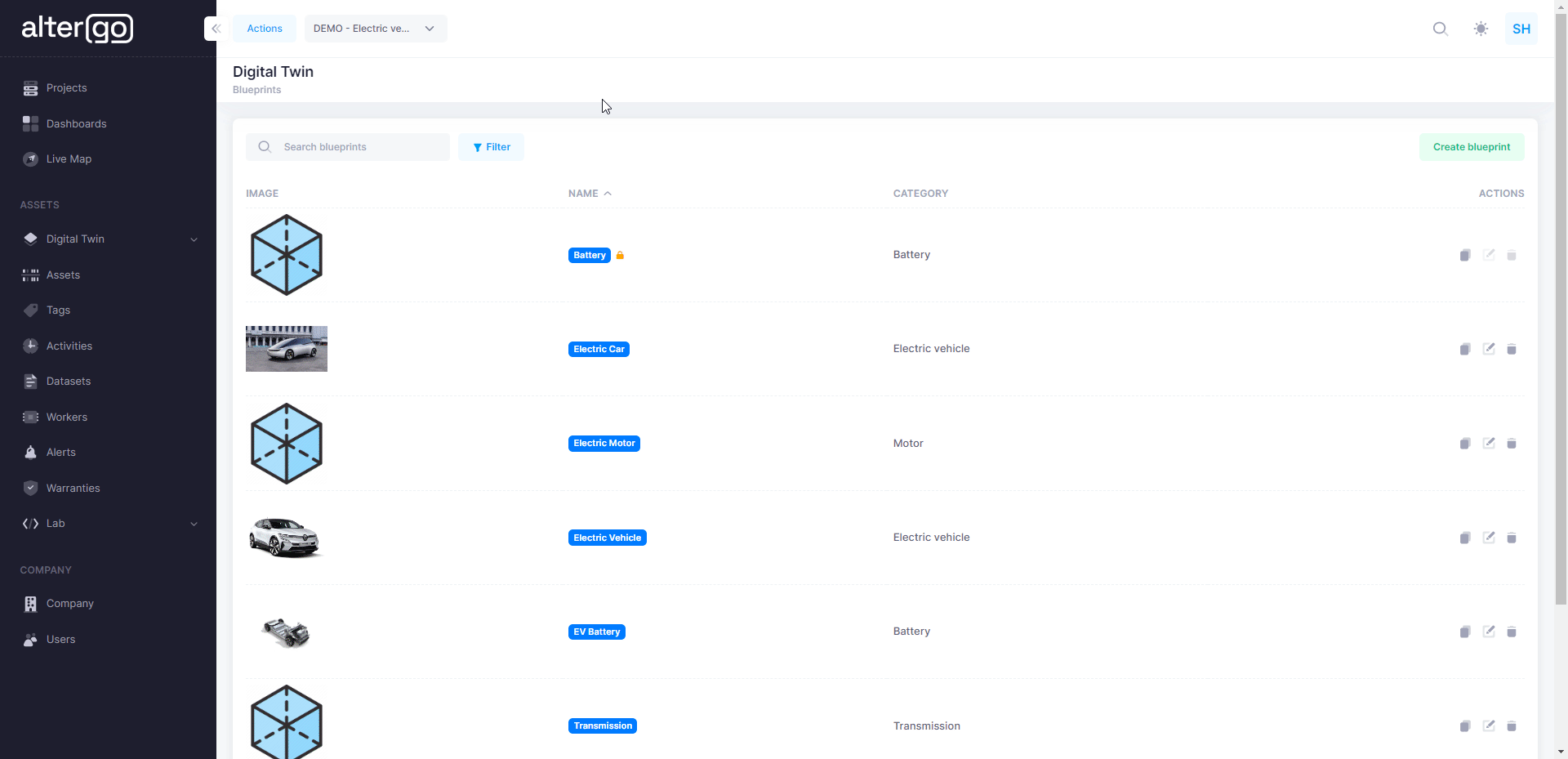
Task: Collapse the sidebar with double-chevron button
Action: [x=216, y=29]
